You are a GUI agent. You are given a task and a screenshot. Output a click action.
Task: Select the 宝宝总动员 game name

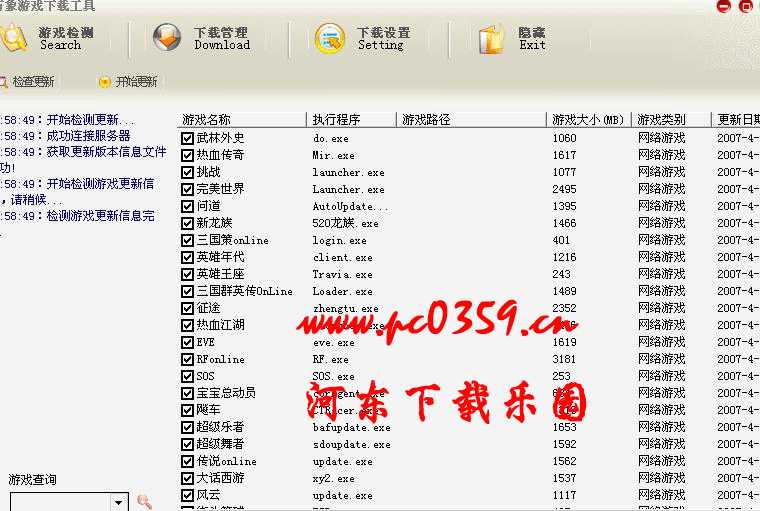click(x=226, y=393)
